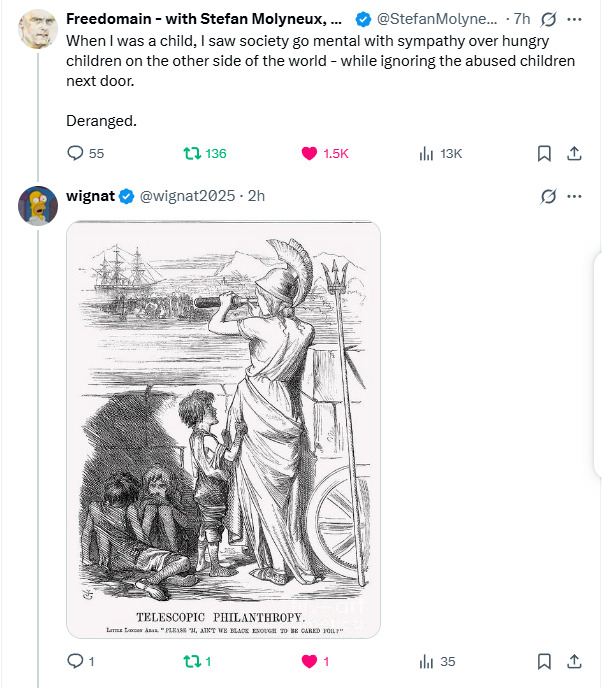Open Freedomain with Stefan Molyneux profile name
The width and height of the screenshot is (602, 688).
205,19
